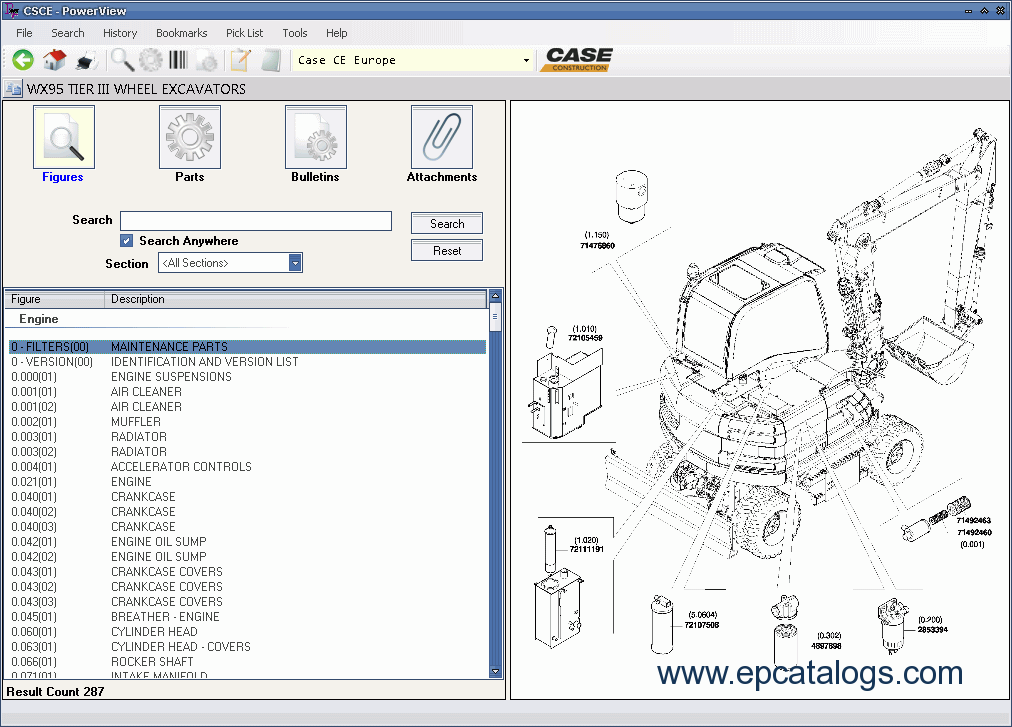Click the figure list scrollbar thumb
Screen dimensions: 1012x727
[x=495, y=317]
